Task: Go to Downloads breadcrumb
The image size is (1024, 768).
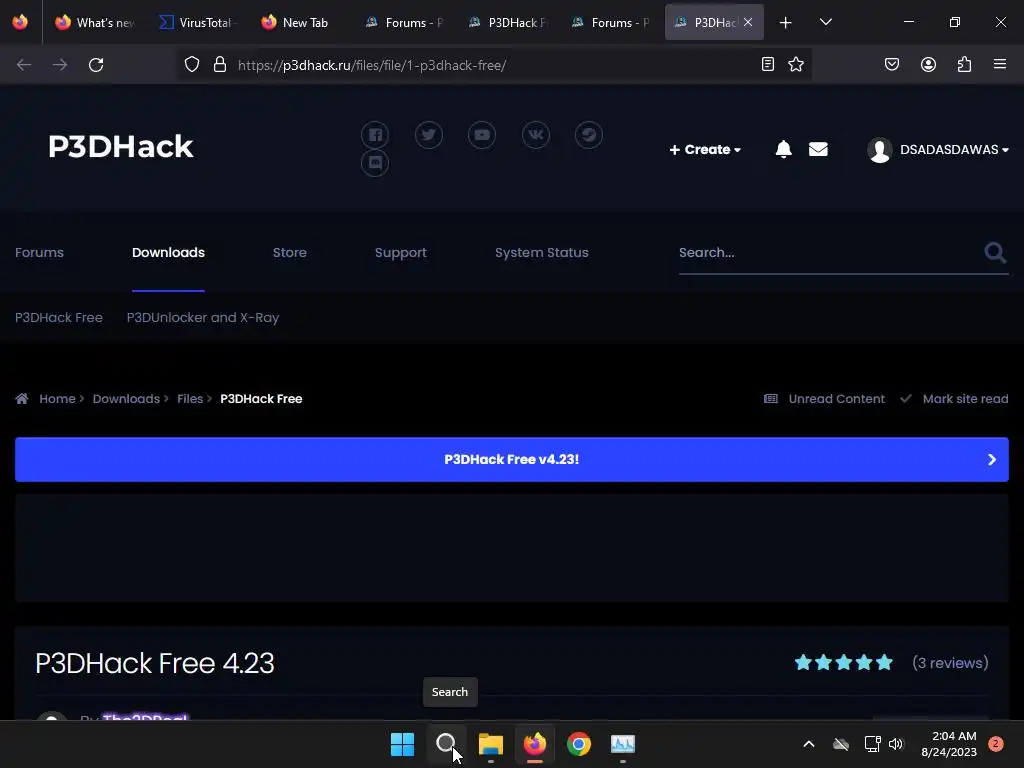Action: coord(126,398)
